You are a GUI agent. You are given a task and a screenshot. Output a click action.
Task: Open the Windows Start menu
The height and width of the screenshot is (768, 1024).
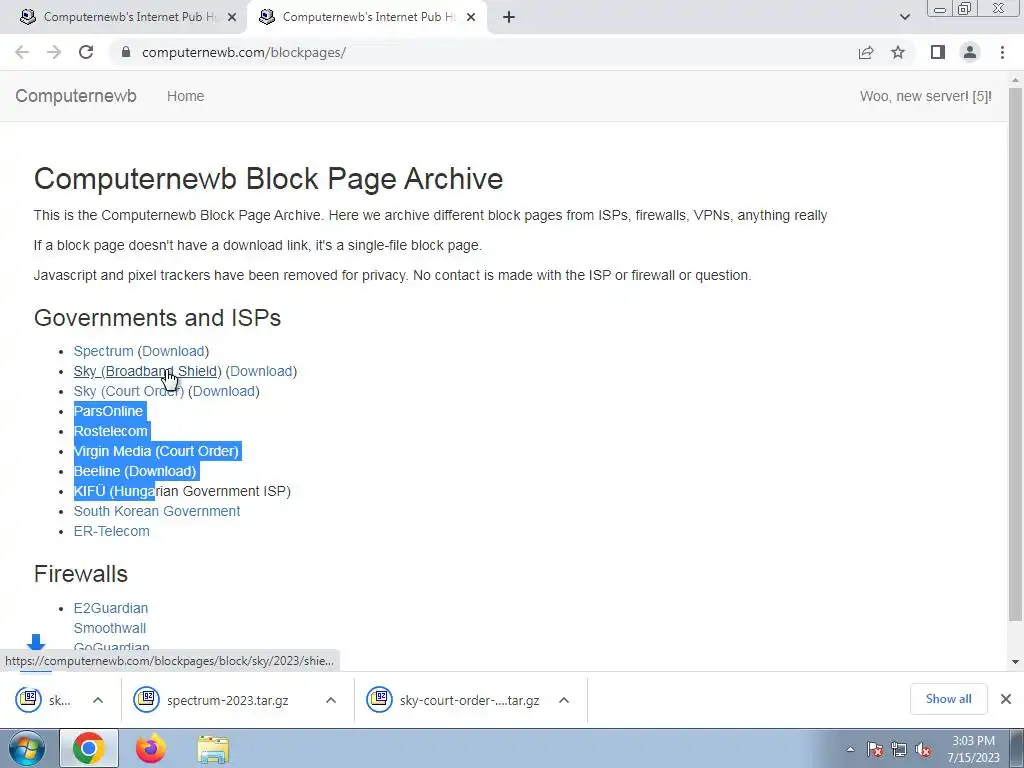point(27,748)
